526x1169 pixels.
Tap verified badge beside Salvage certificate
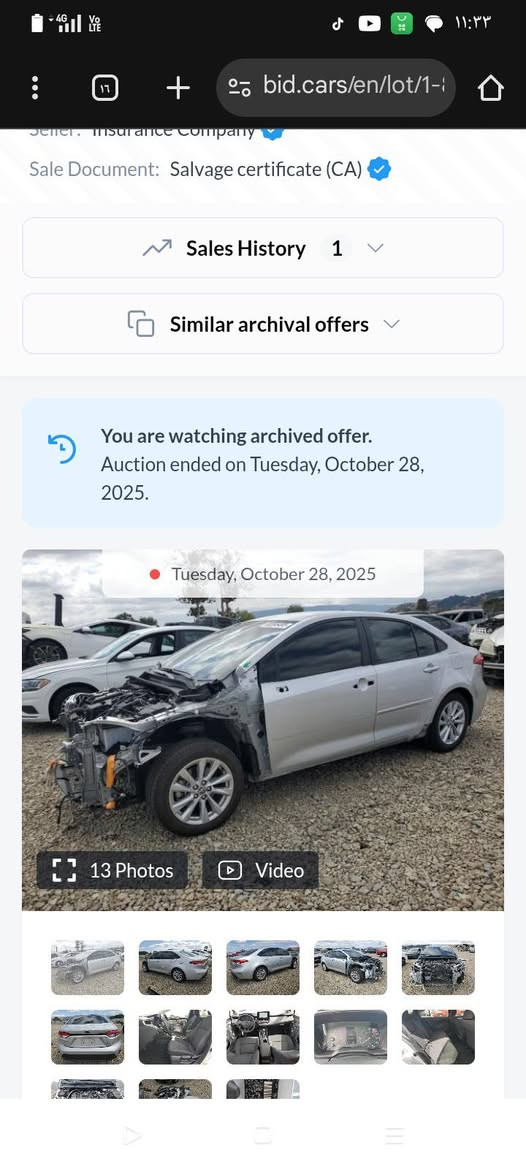(x=380, y=169)
